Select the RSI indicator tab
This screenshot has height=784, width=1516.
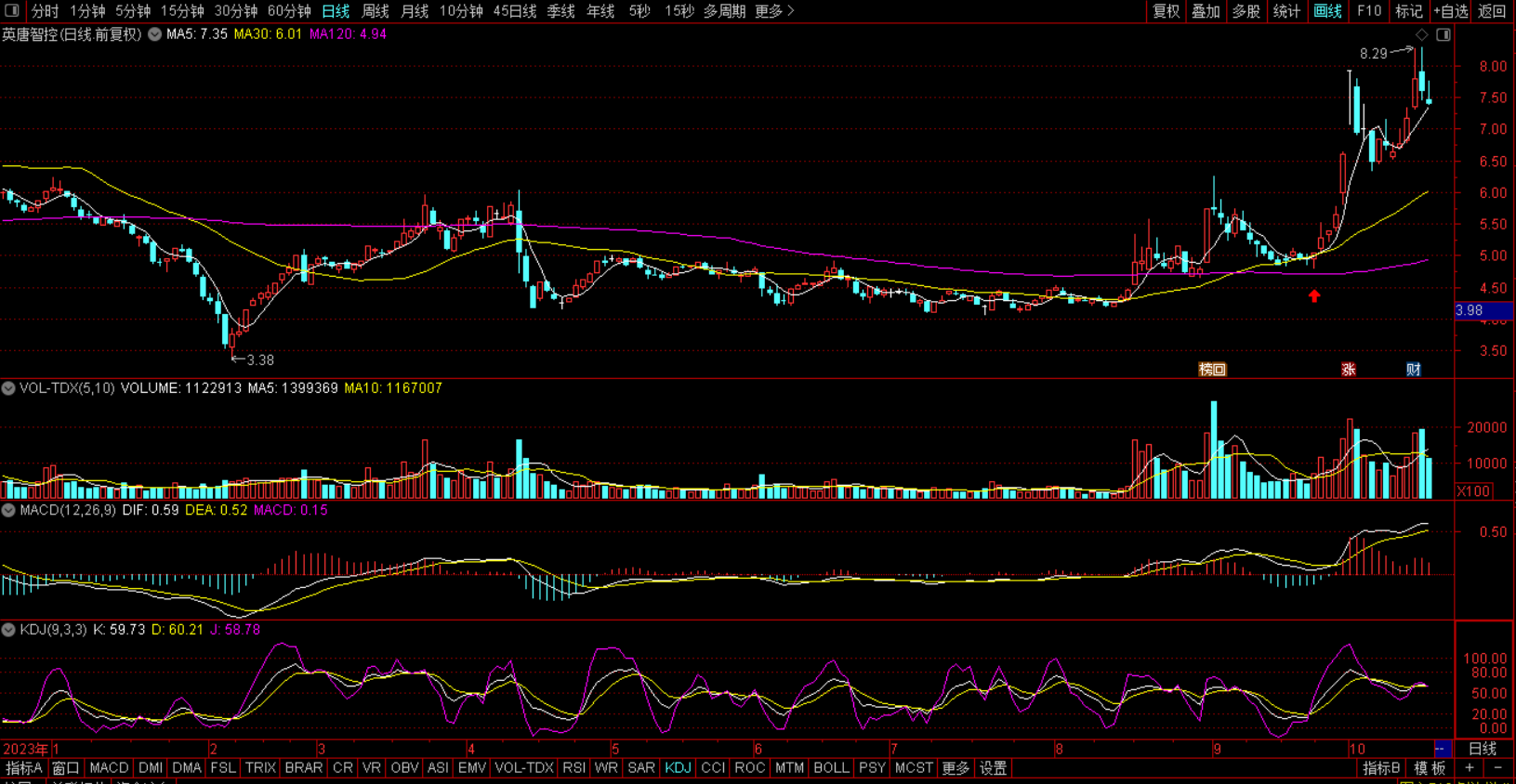click(x=574, y=768)
